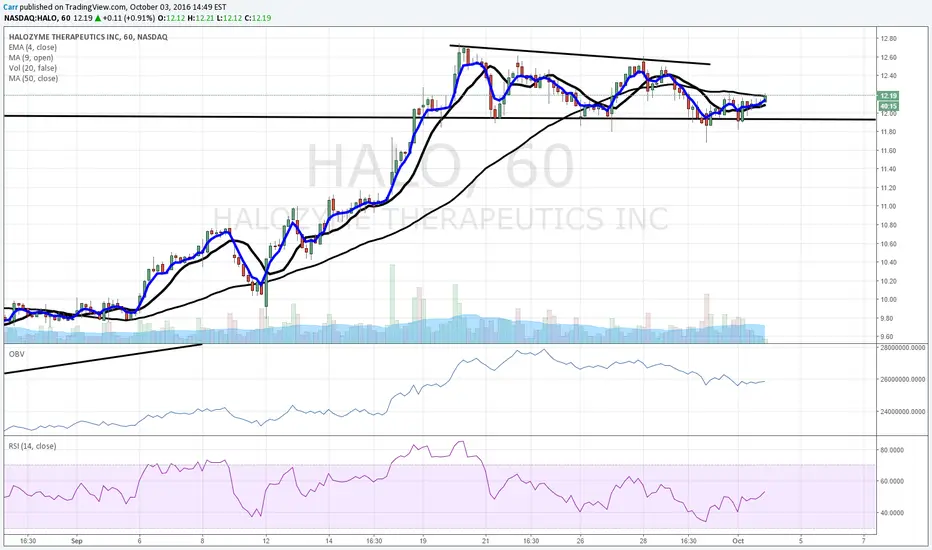Image resolution: width=932 pixels, height=550 pixels.
Task: Open the author link "Carr"
Action: 11,7
